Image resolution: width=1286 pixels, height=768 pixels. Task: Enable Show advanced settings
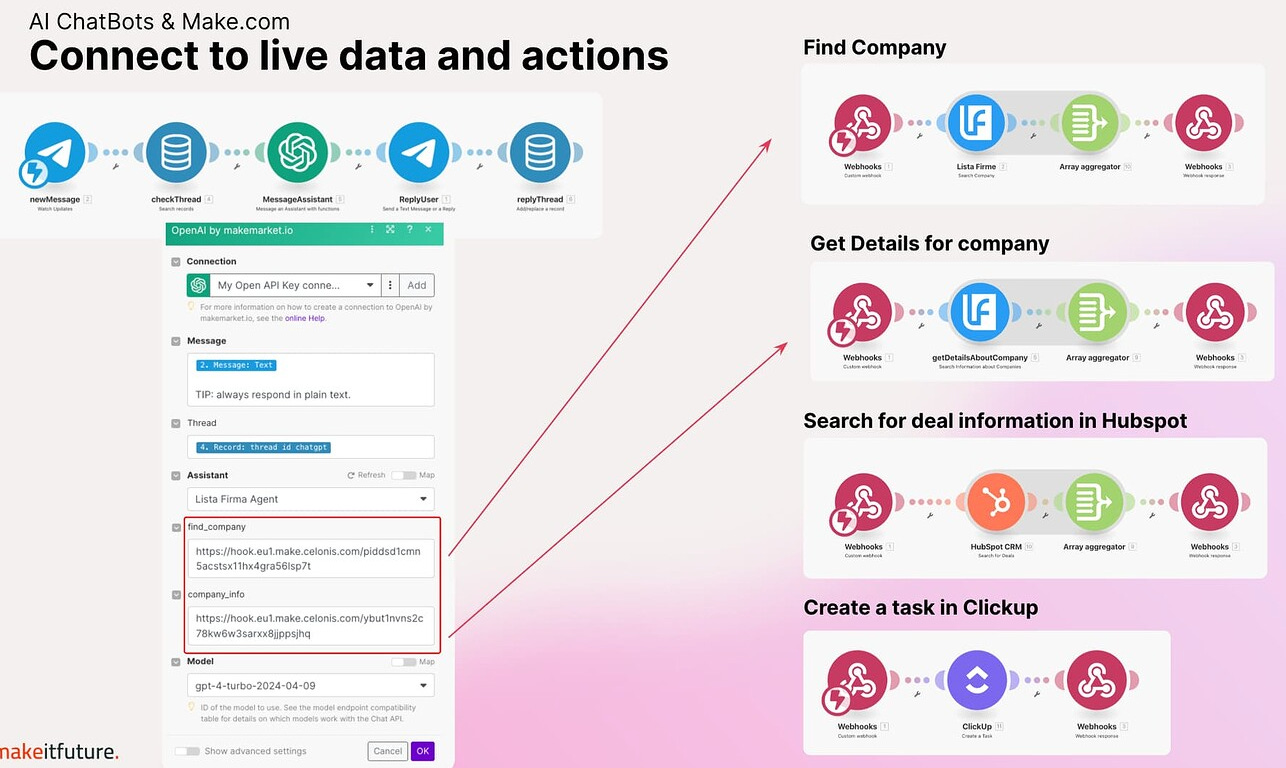tap(186, 751)
